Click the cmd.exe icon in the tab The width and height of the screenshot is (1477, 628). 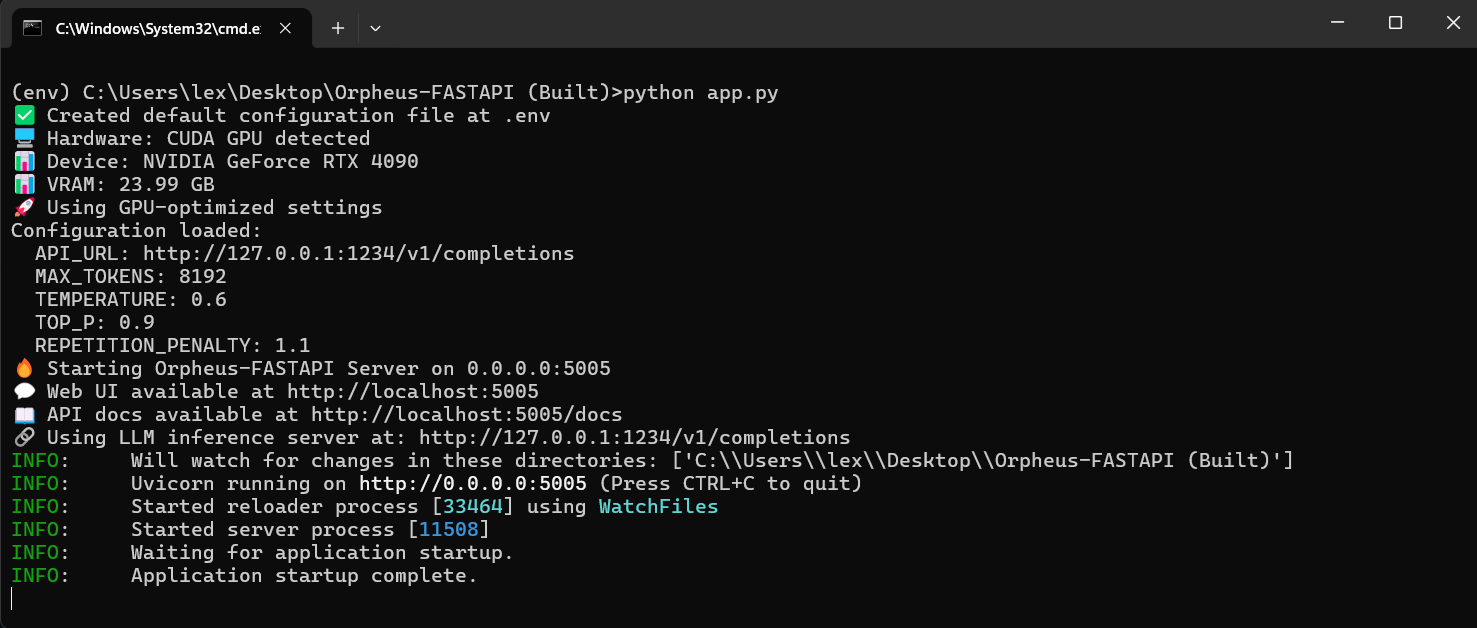point(32,28)
